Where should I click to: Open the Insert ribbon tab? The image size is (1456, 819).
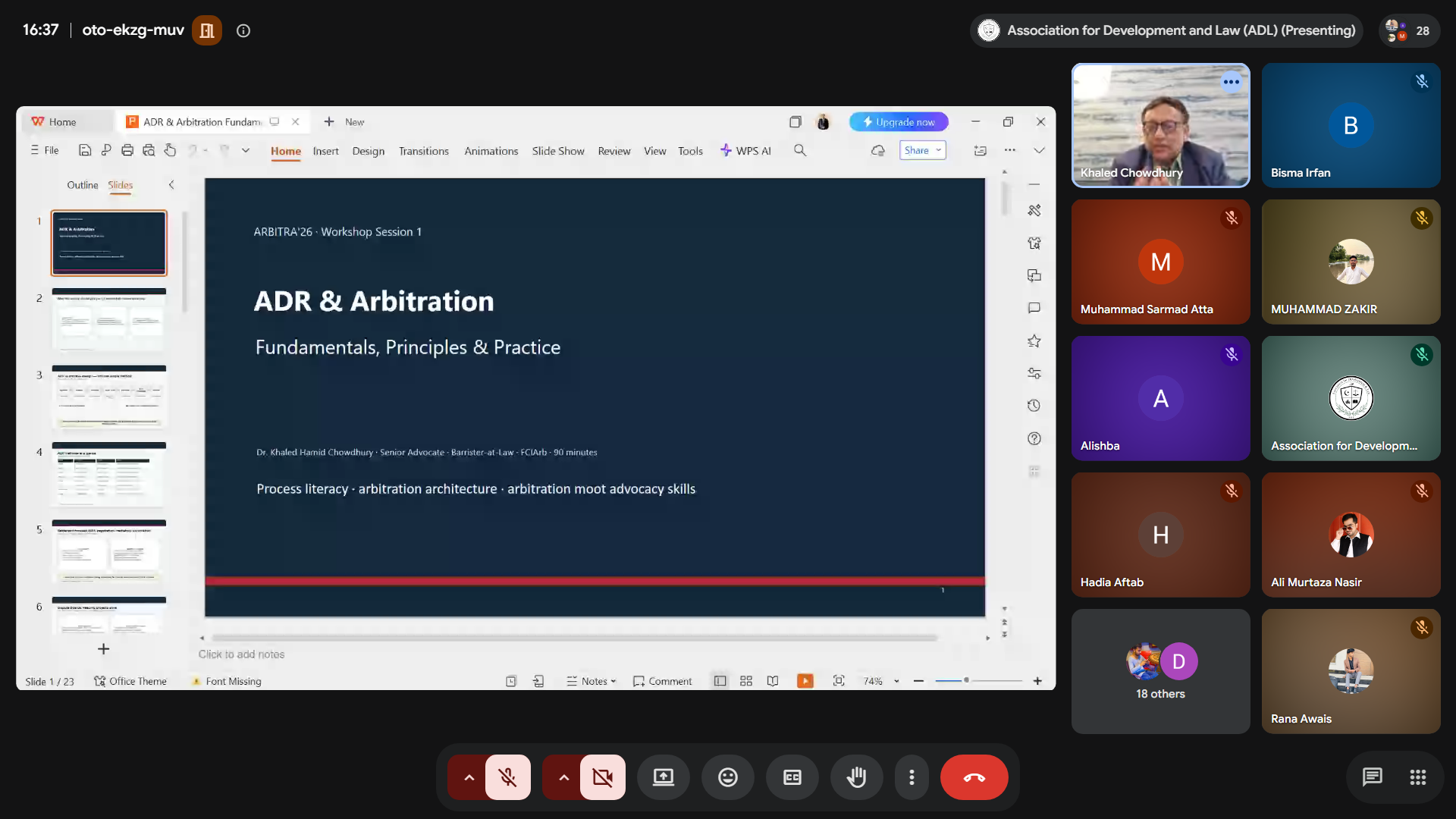pos(325,151)
